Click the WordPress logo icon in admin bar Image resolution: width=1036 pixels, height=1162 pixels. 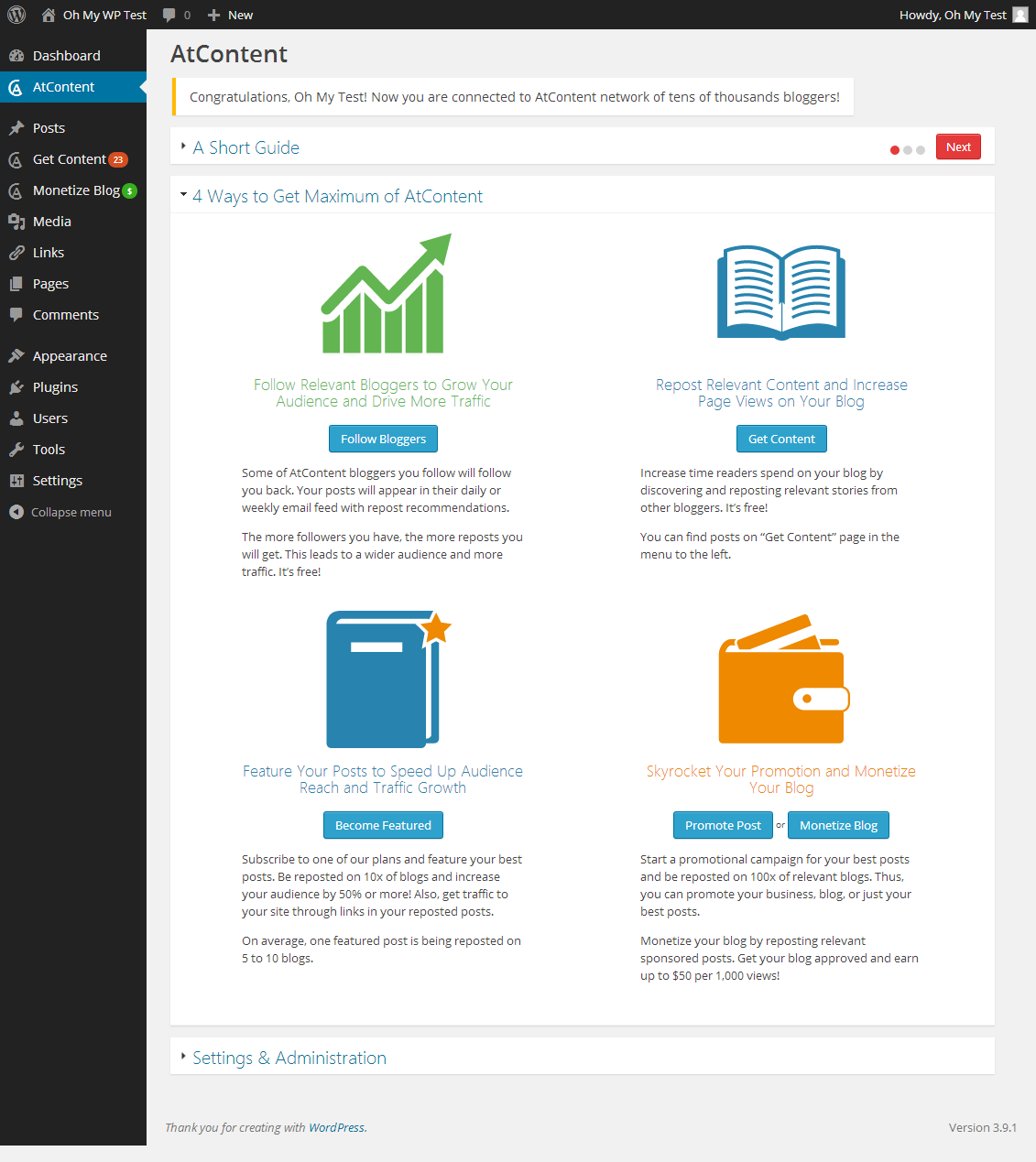click(16, 15)
